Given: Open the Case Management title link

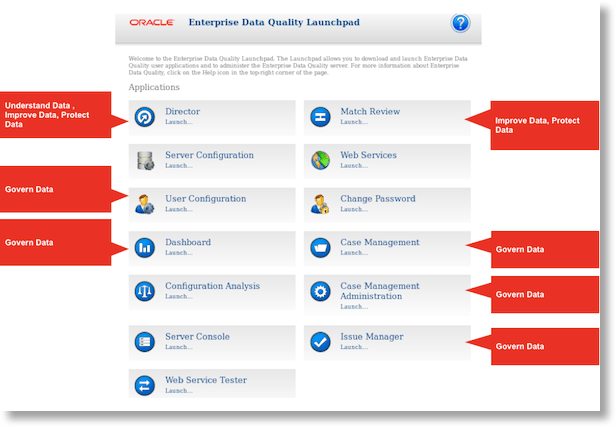Looking at the screenshot, I should pos(380,242).
